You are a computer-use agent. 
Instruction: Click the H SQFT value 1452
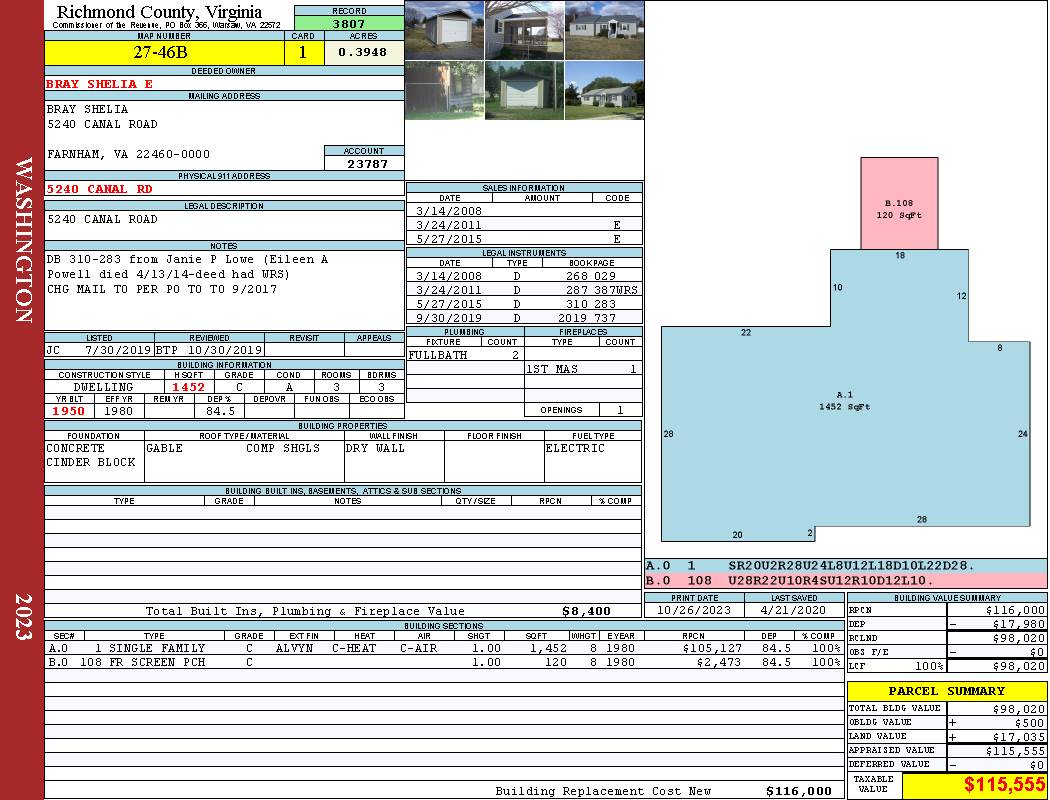(189, 387)
